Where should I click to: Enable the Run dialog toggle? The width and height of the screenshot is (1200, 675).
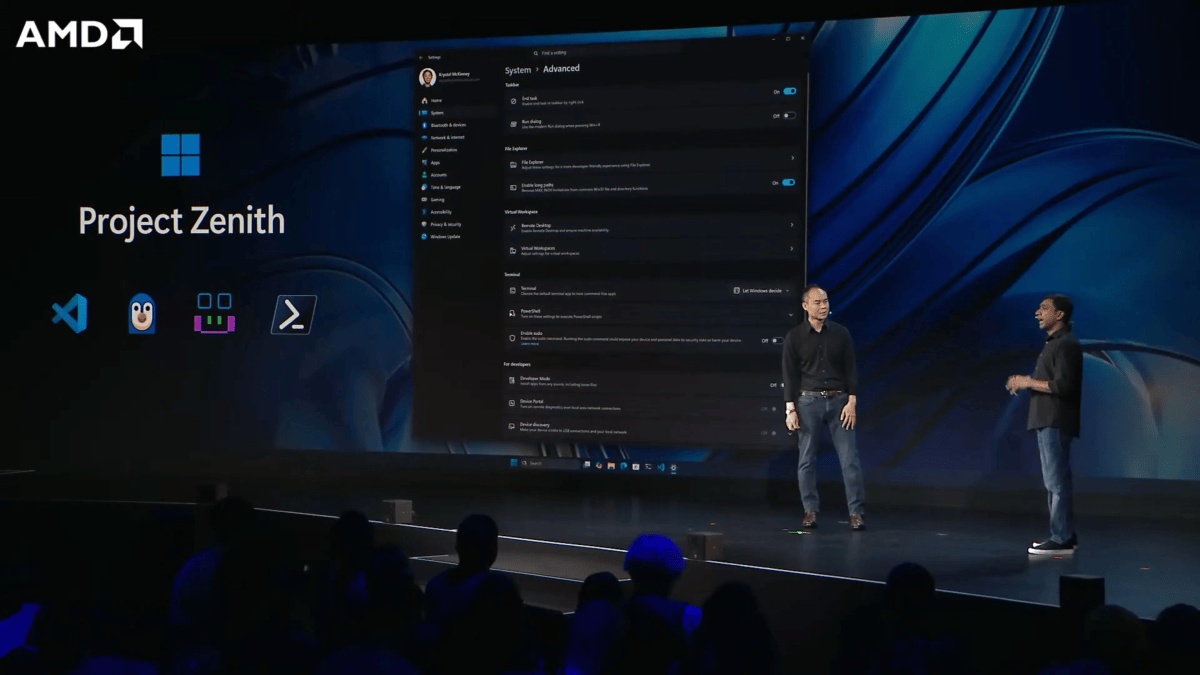pyautogui.click(x=790, y=115)
